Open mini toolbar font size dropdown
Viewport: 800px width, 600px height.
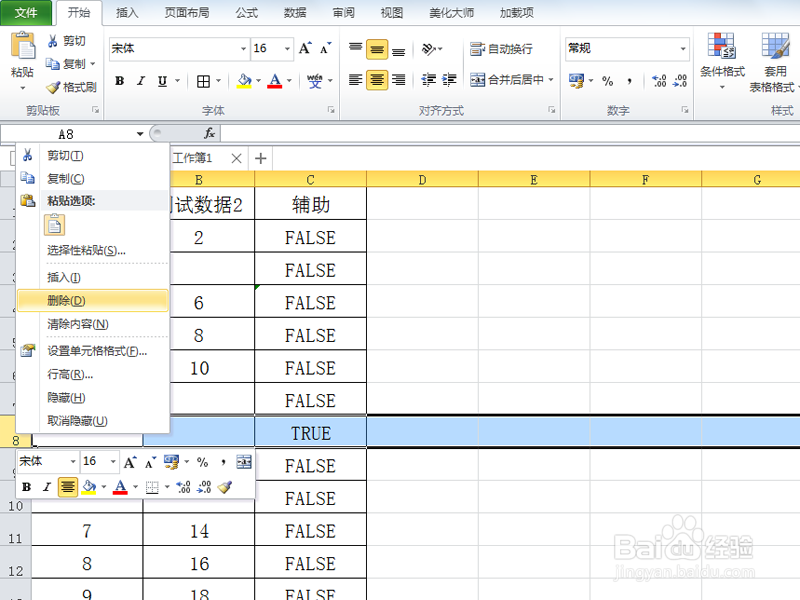[113, 462]
